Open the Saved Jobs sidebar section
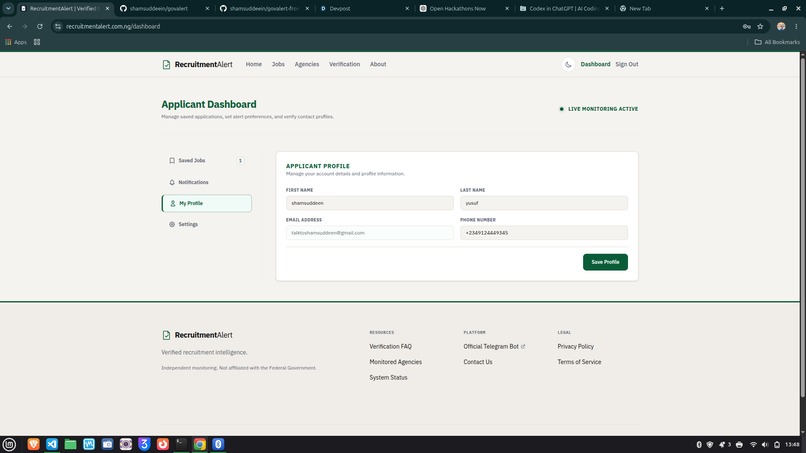Screen dimensions: 806x453 point(206,160)
